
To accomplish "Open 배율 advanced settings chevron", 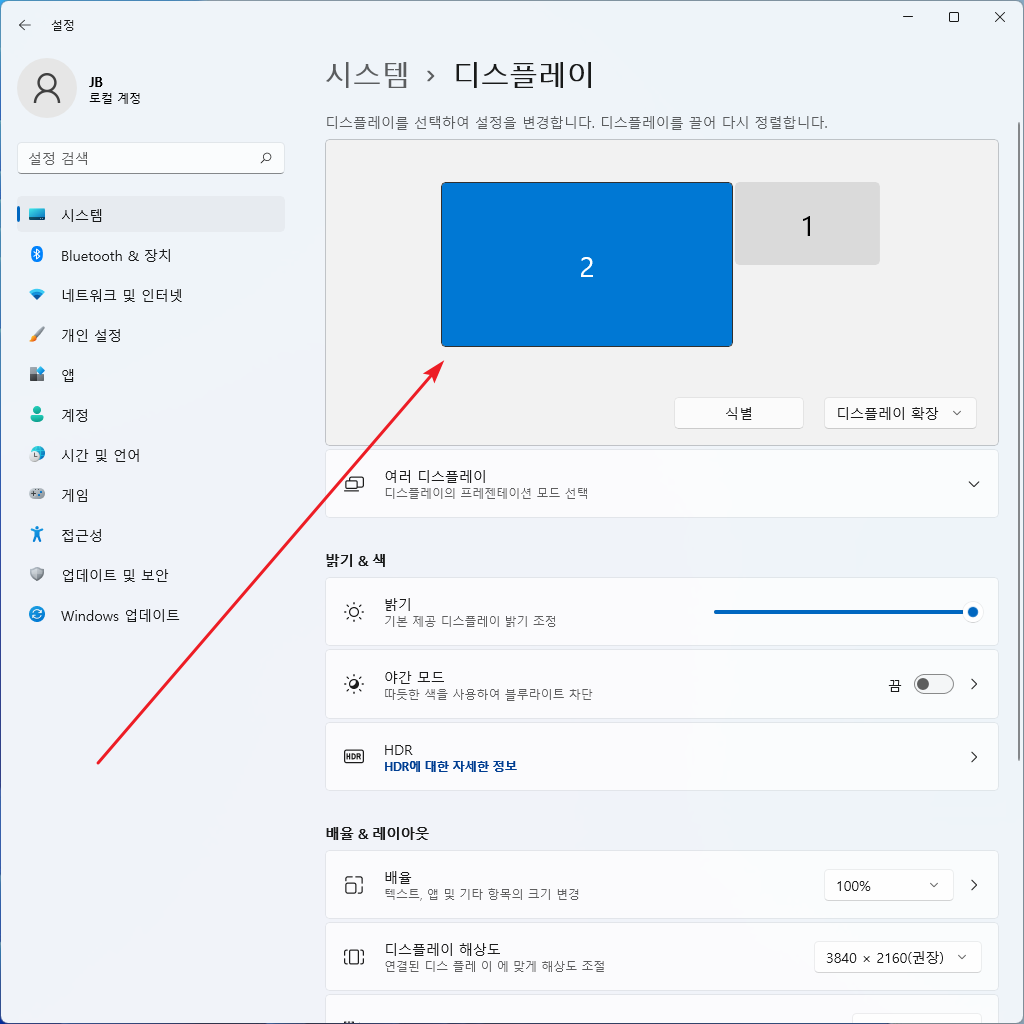I will tap(974, 885).
